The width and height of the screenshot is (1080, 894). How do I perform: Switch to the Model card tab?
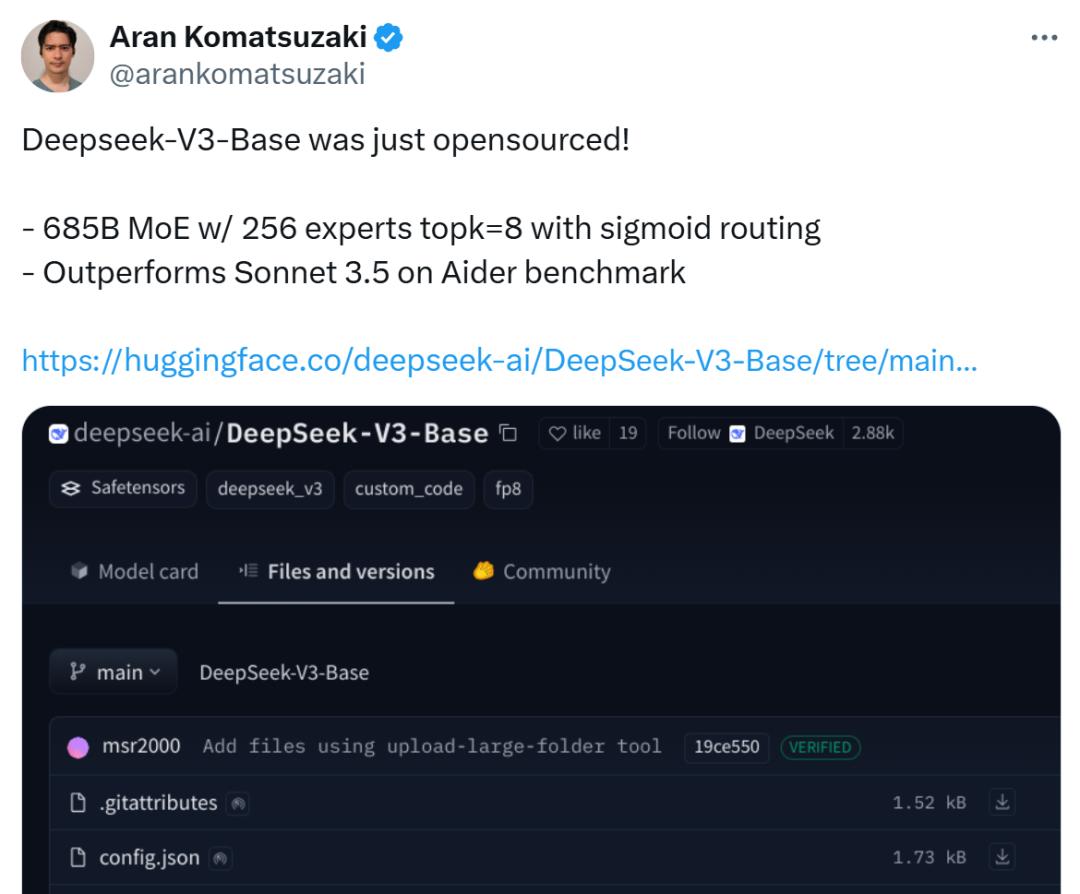135,571
